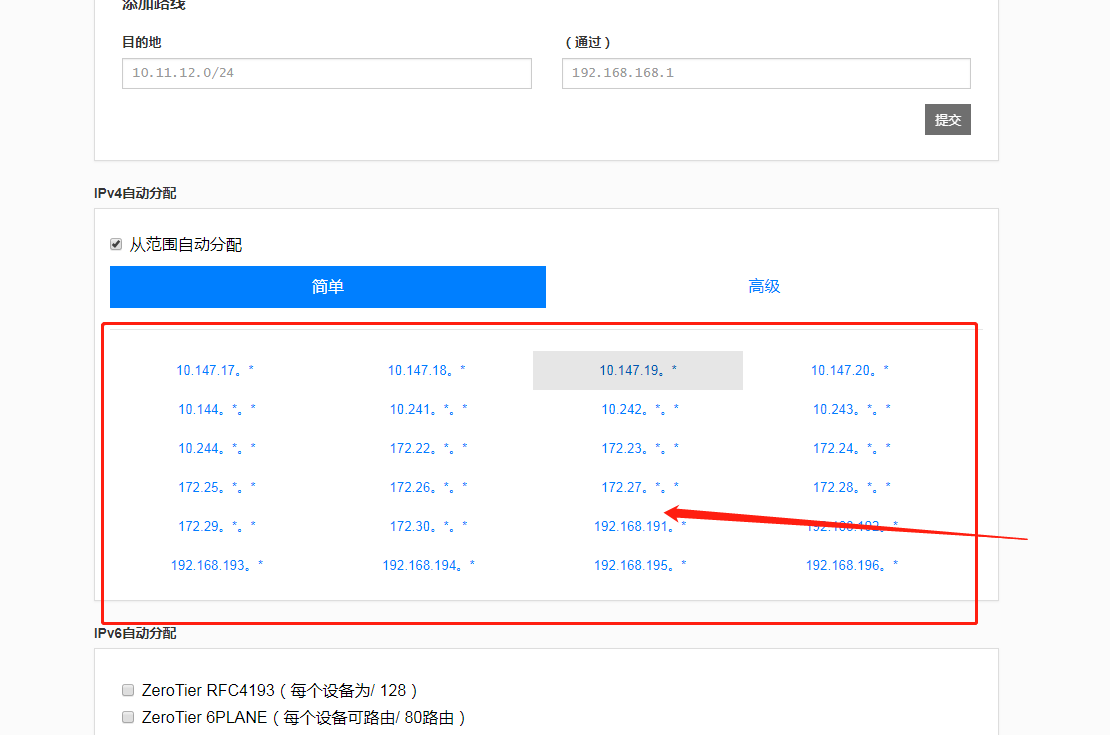The height and width of the screenshot is (735, 1110).
Task: Click the 通过 (via) input field
Action: [765, 73]
